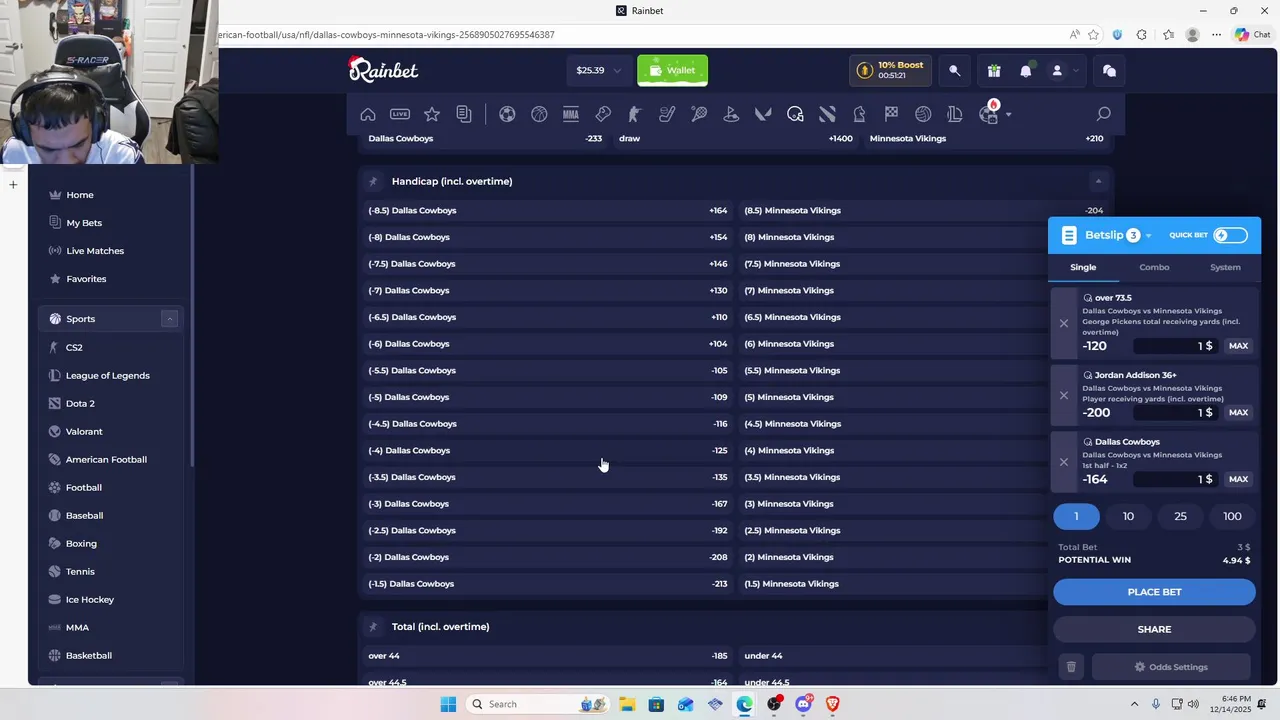Switch to the Combo tab
1280x720 pixels.
[1154, 267]
